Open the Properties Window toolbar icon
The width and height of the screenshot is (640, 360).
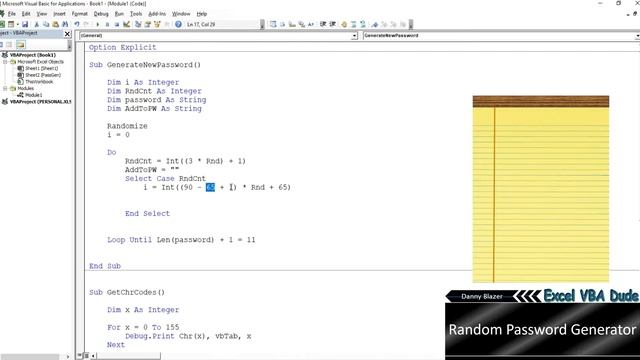148,24
